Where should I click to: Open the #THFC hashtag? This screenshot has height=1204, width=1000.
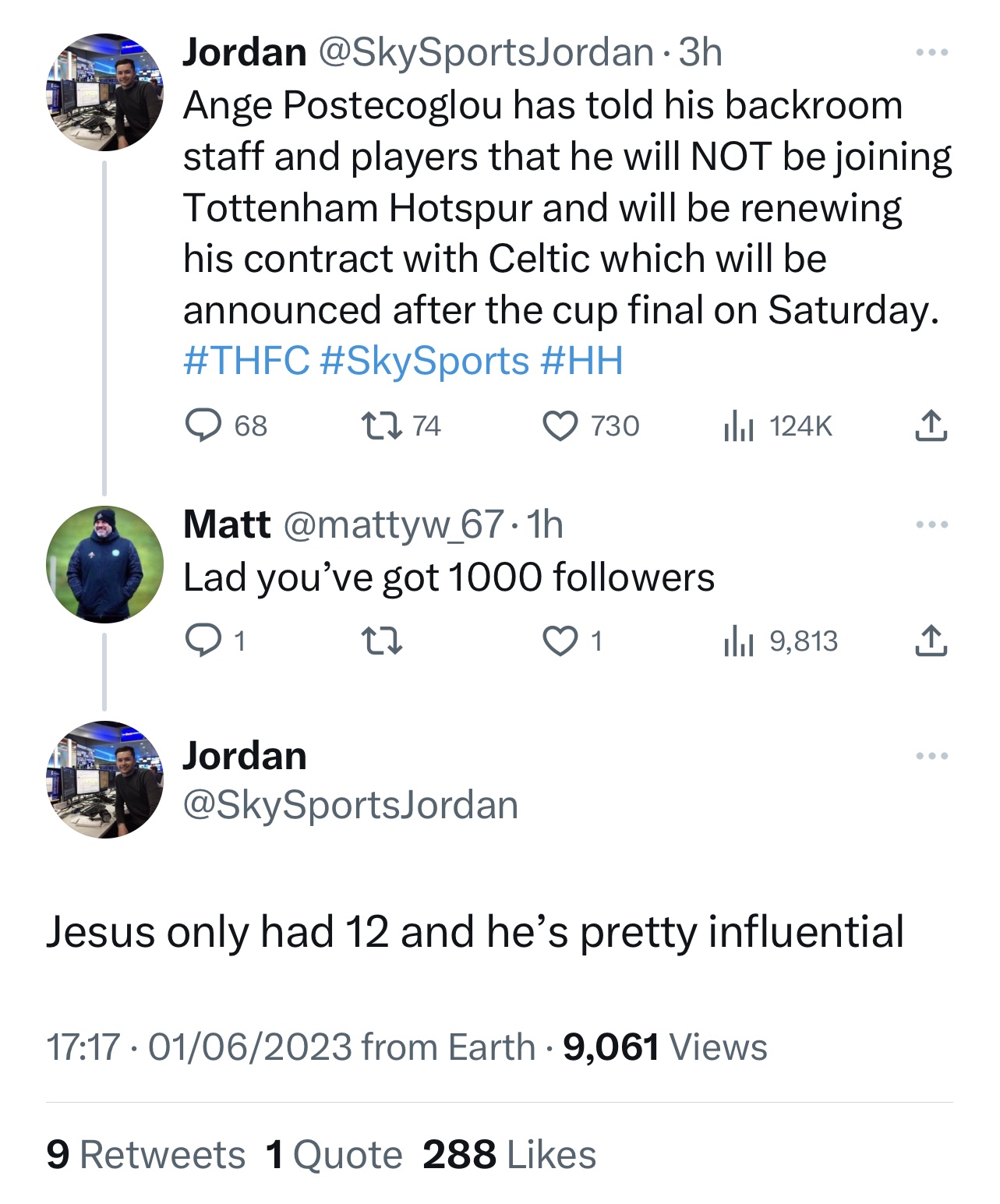pos(246,361)
